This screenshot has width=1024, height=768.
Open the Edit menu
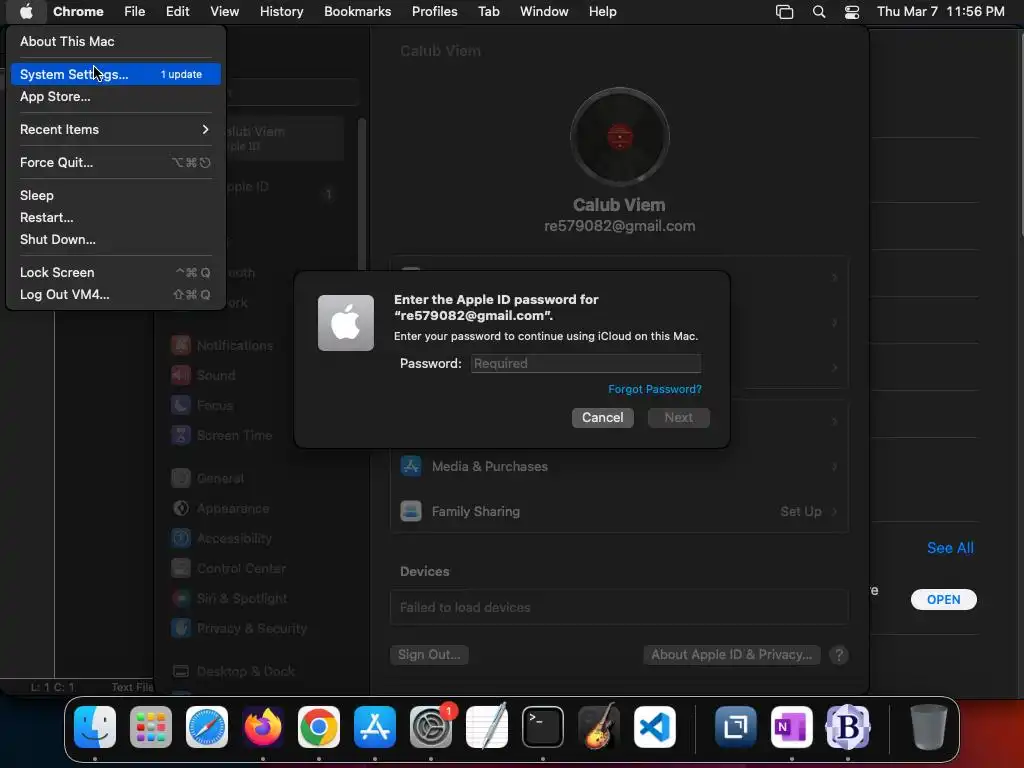(177, 11)
